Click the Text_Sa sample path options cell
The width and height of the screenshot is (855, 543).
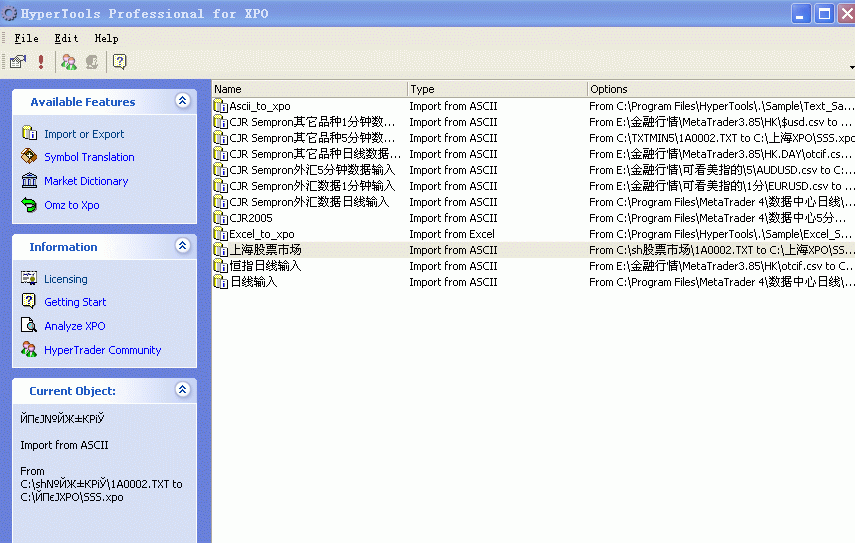720,106
